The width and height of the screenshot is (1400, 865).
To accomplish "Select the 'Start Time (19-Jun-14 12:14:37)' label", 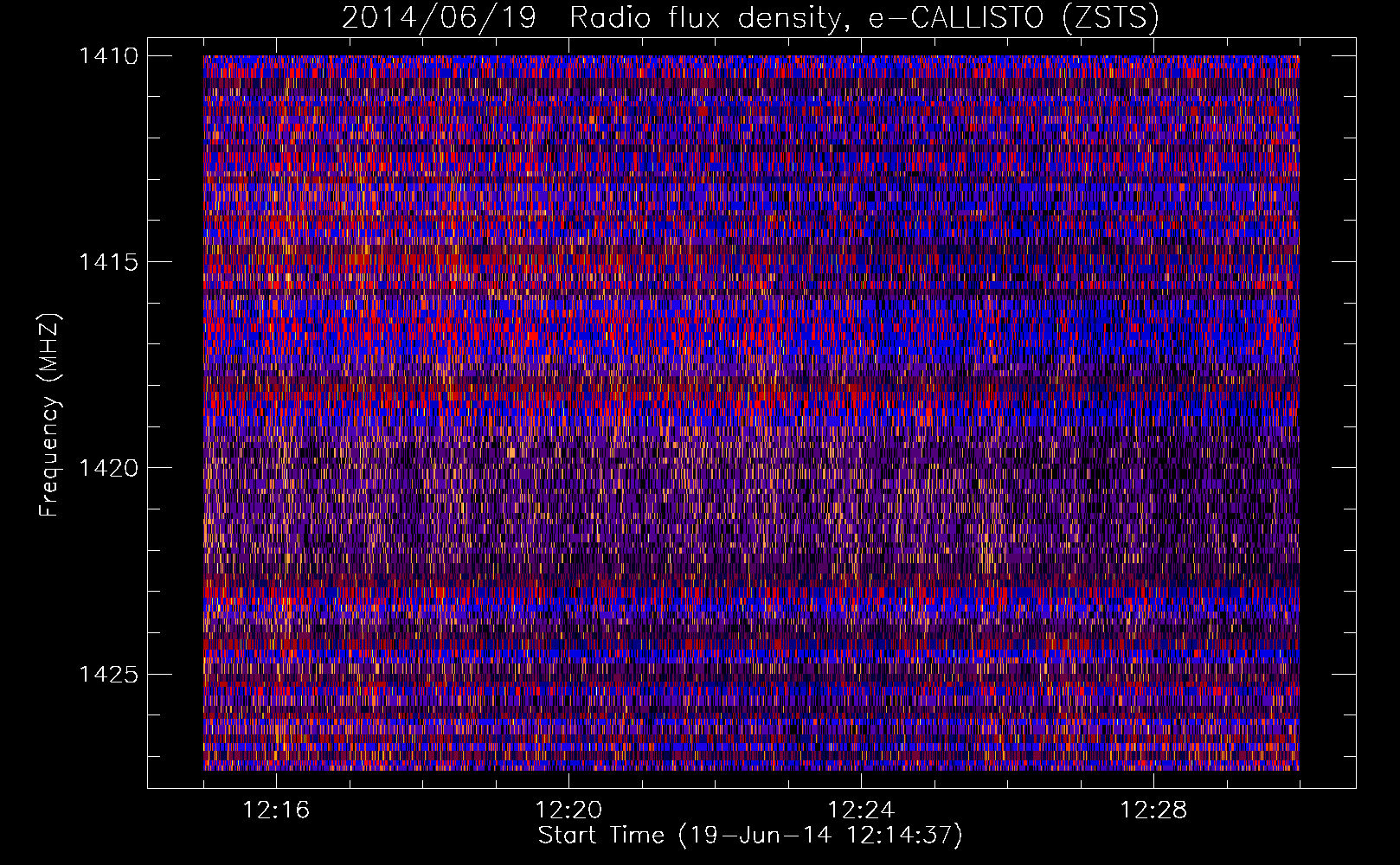I will (x=750, y=836).
